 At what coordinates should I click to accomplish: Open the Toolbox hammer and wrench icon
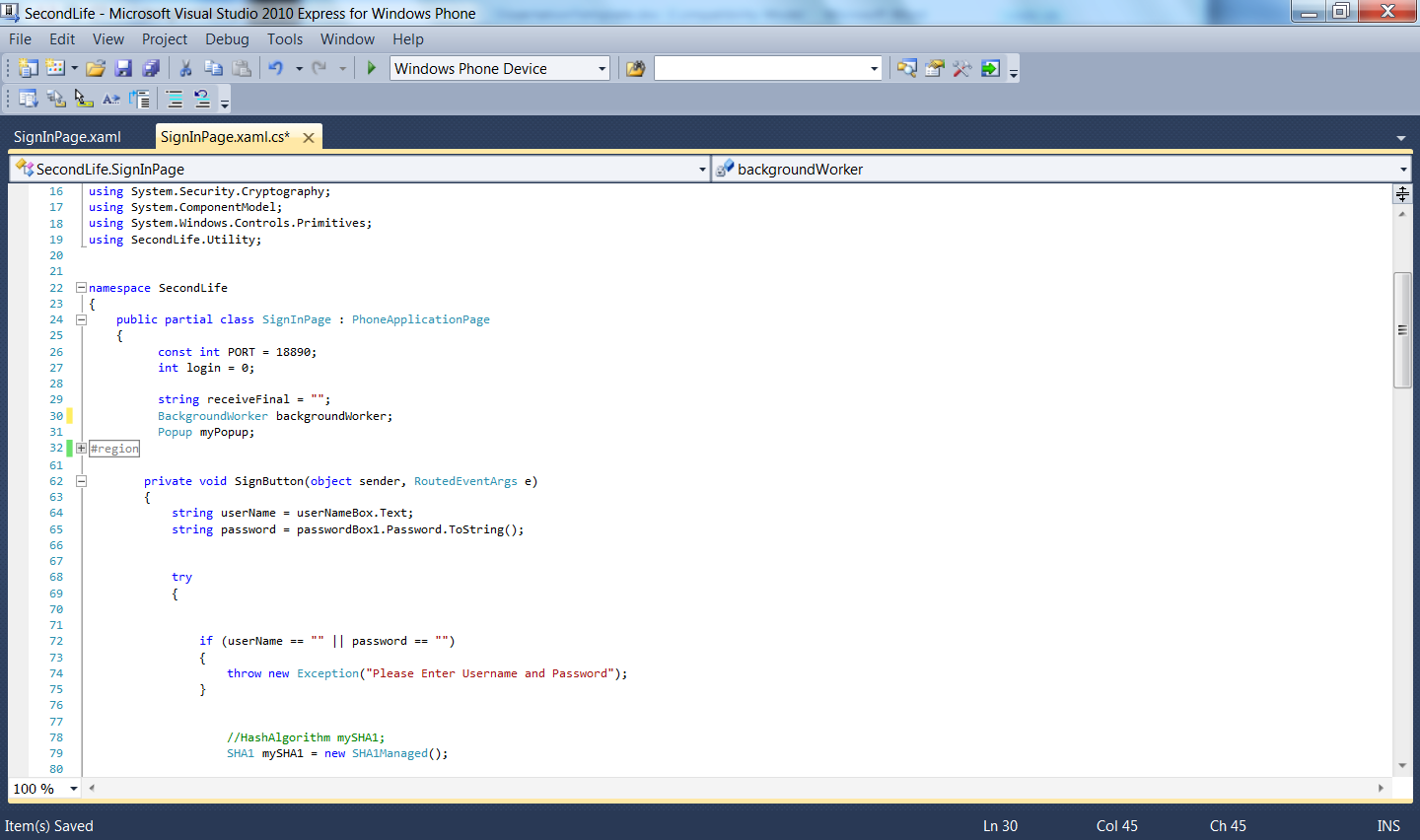point(962,68)
